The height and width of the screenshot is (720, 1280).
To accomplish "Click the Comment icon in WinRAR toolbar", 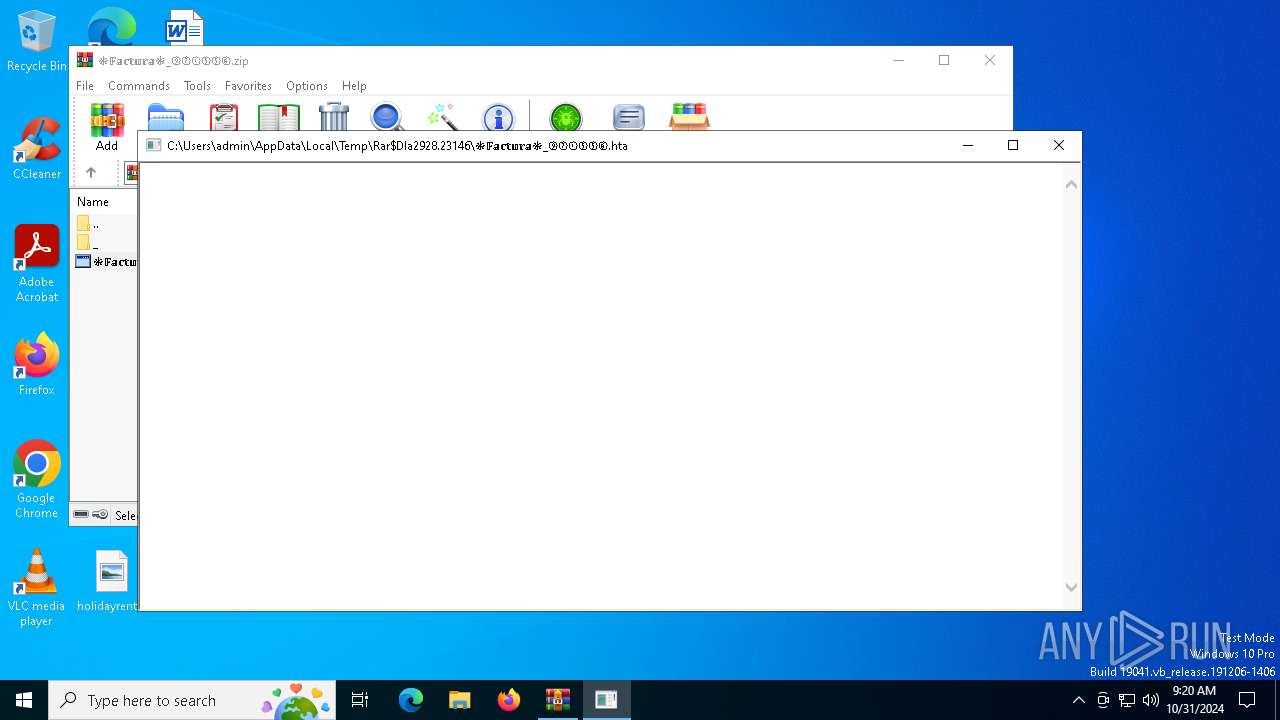I will pos(629,118).
